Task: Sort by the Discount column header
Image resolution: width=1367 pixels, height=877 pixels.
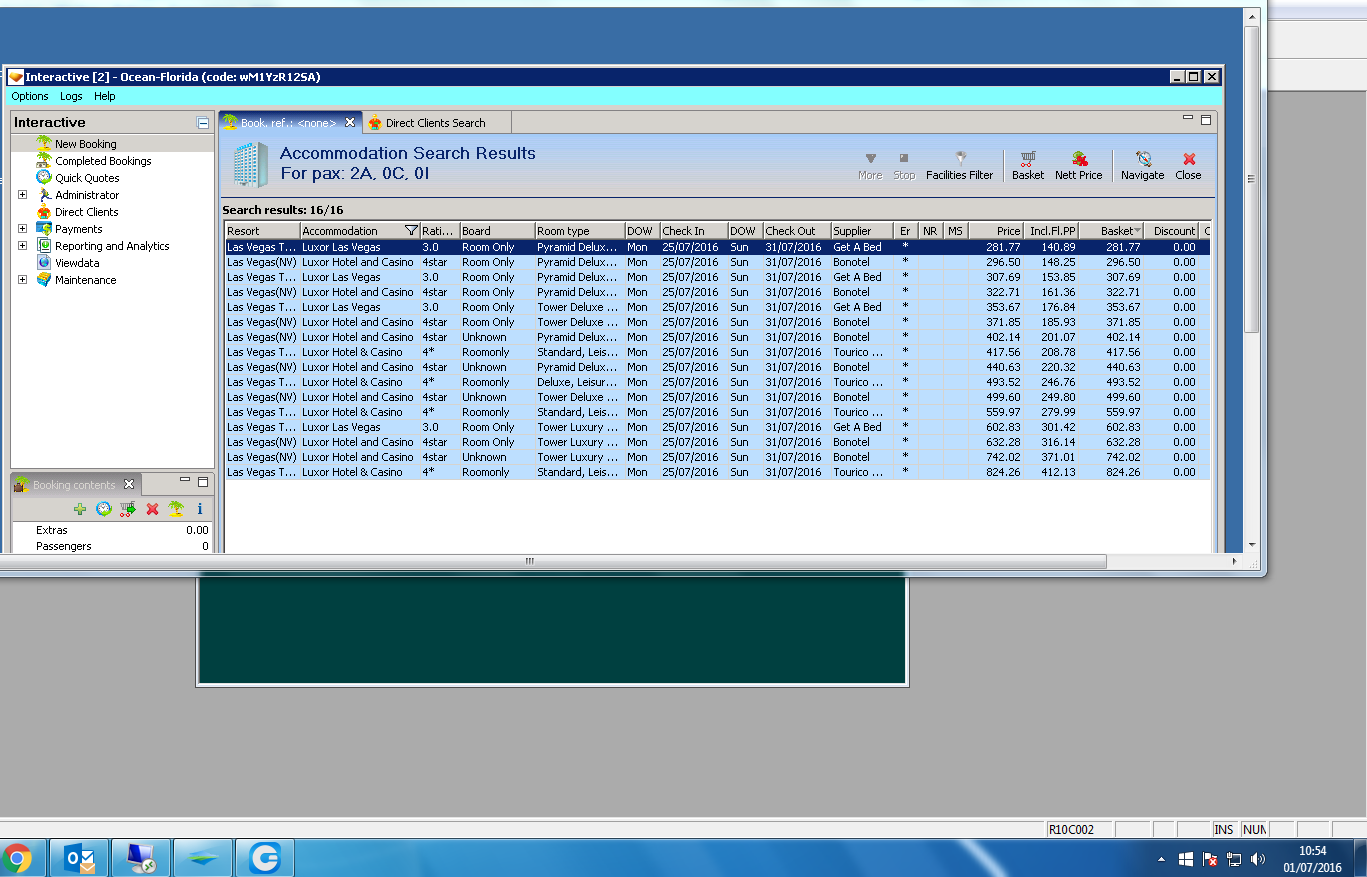Action: [1172, 231]
